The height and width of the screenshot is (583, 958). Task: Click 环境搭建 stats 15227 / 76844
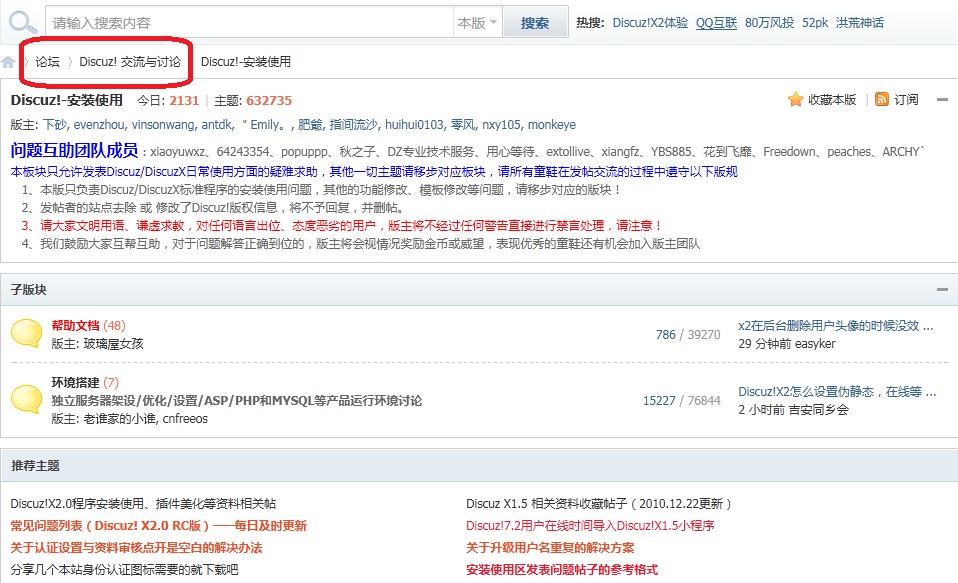(682, 400)
